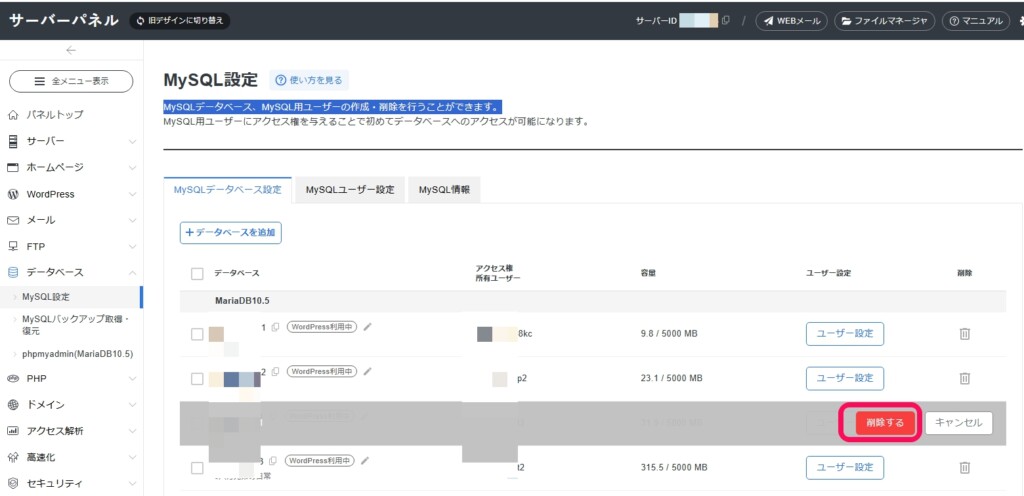This screenshot has height=496, width=1024.
Task: Tick the checkbox in the 315.5 / 5000 MB row
Action: (197, 468)
